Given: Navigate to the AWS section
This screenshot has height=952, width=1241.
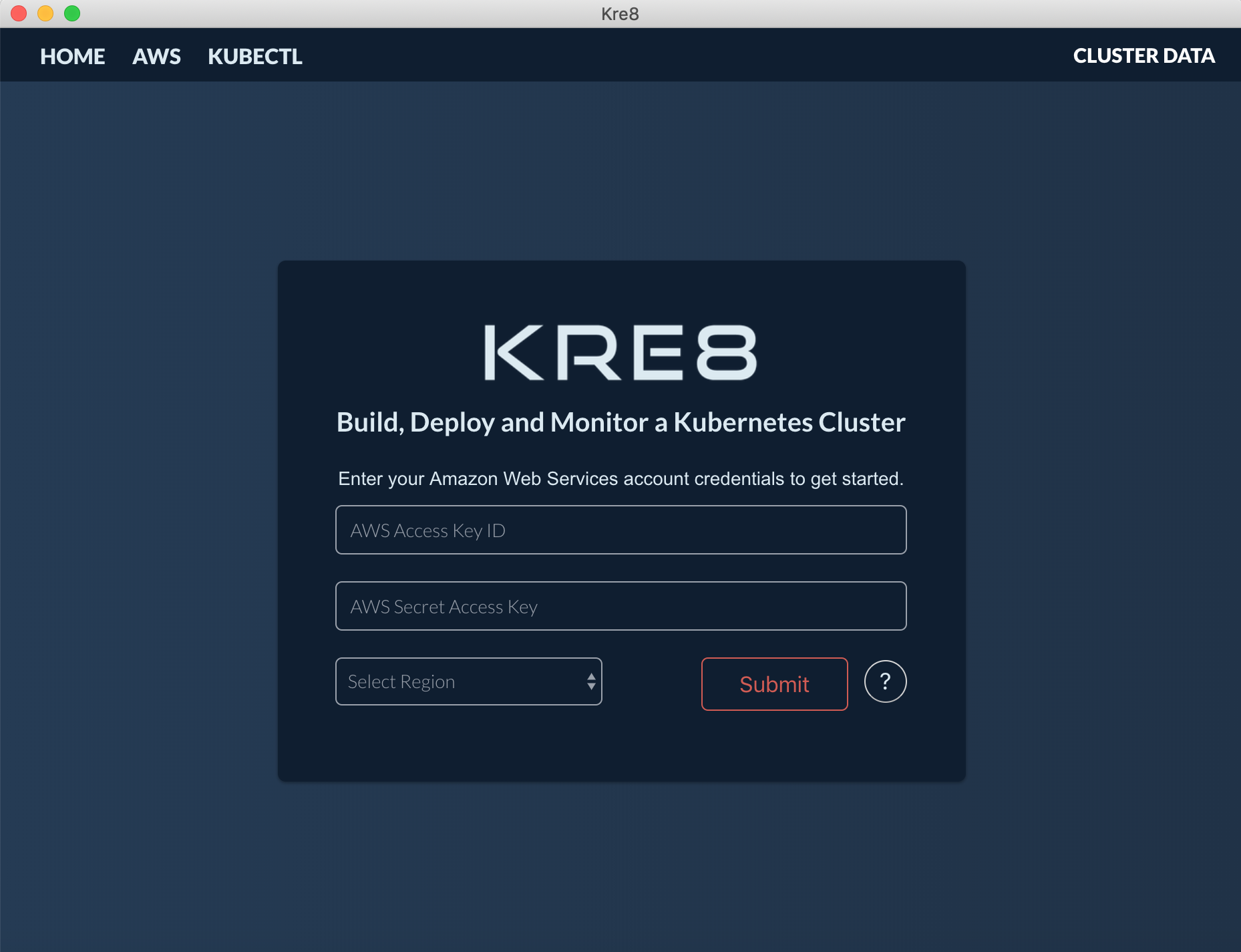Looking at the screenshot, I should tap(156, 56).
